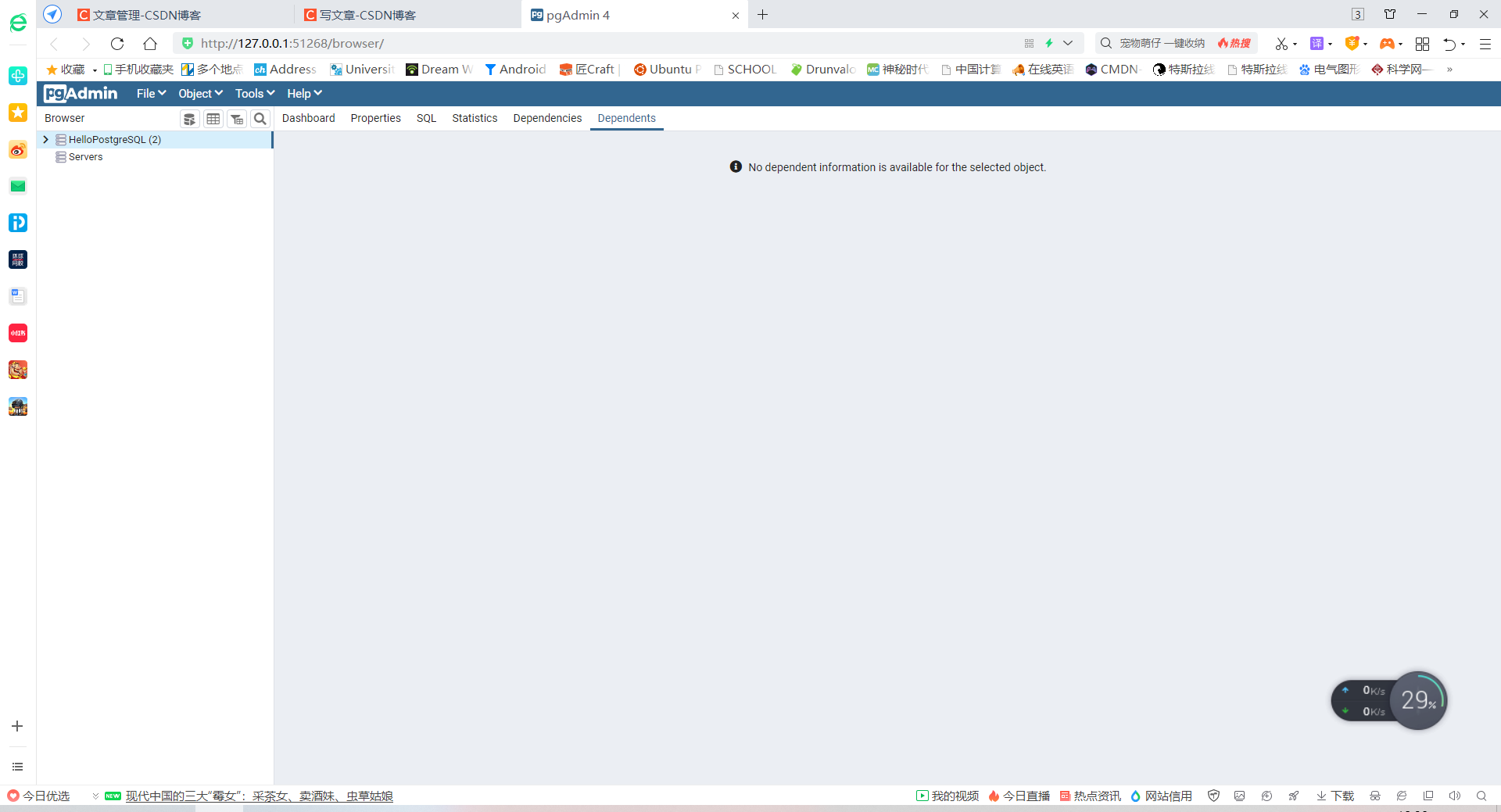This screenshot has height=812, width=1501.
Task: Open the Query Tool icon in Browser panel
Action: [x=189, y=119]
